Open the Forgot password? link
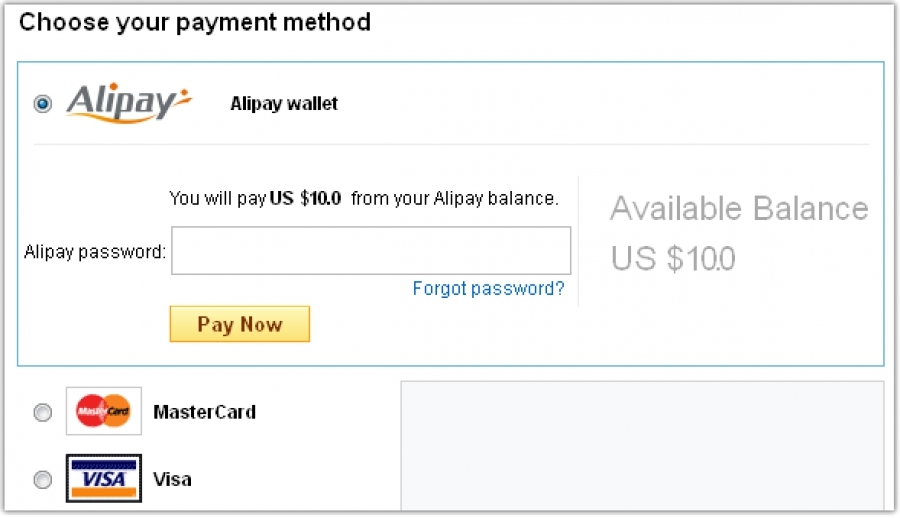900x518 pixels. pos(488,288)
